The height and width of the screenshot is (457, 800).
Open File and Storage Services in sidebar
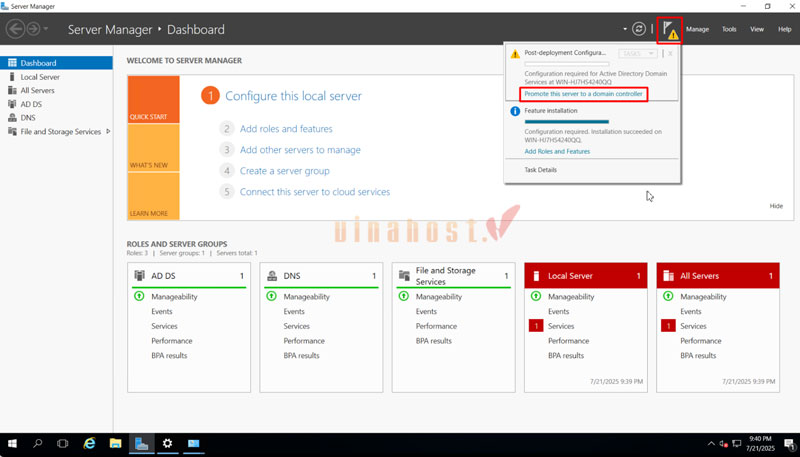coord(60,132)
